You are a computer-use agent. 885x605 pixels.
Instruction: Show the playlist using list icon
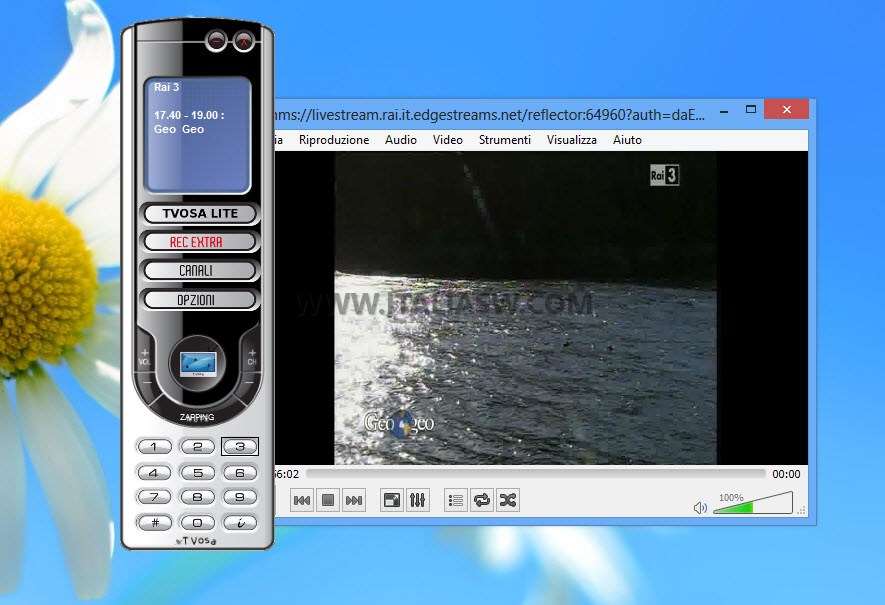click(456, 500)
